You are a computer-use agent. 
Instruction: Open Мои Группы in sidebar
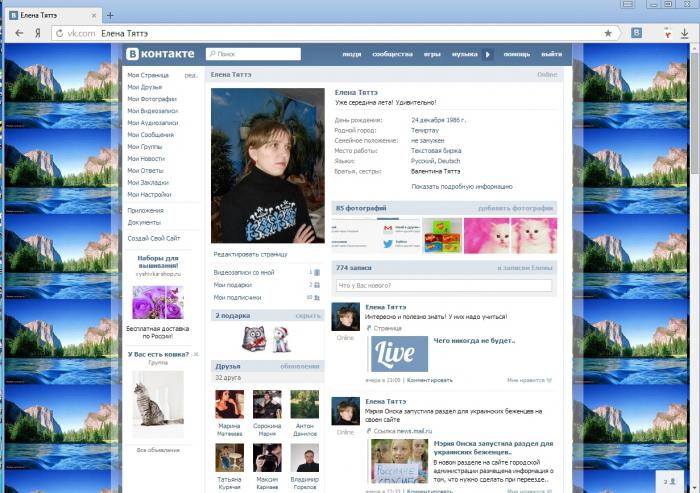coord(145,147)
